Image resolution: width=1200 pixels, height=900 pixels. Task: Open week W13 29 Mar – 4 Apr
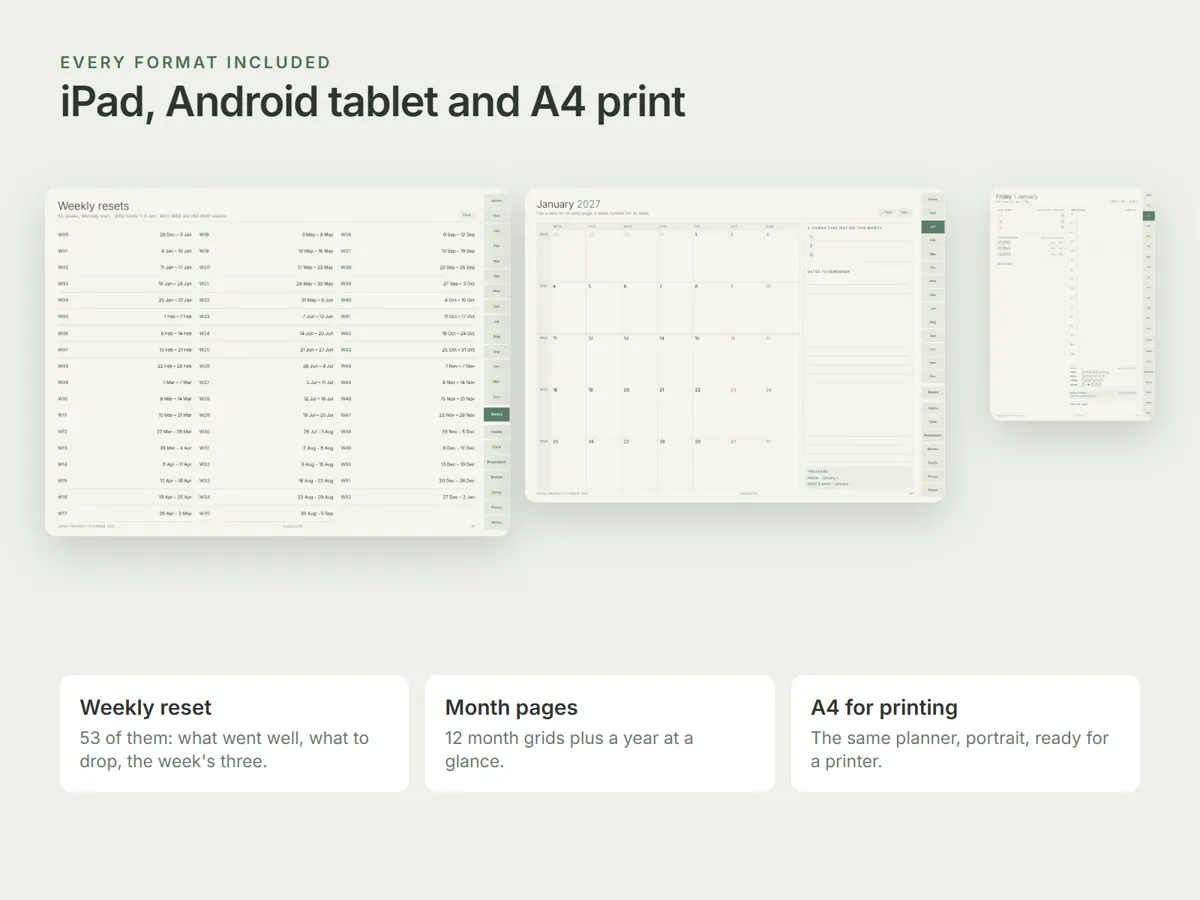[124, 448]
